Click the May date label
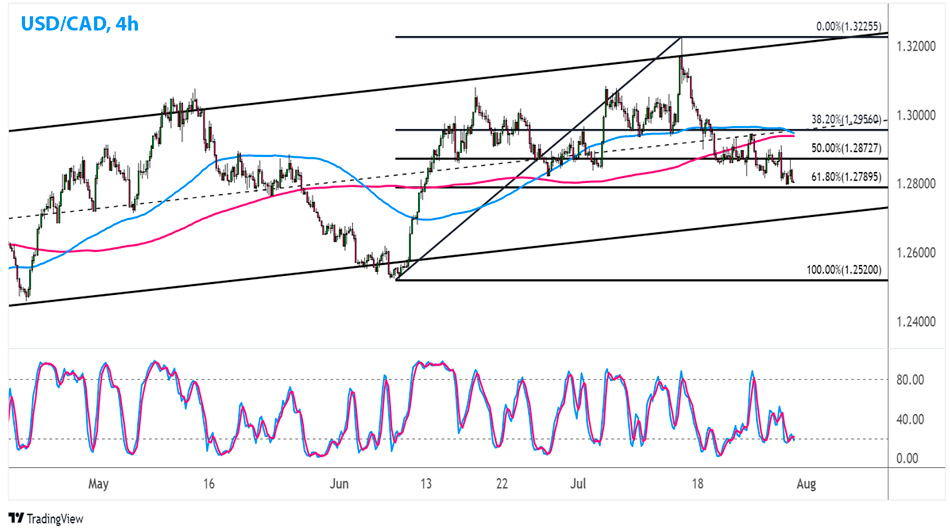The image size is (950, 532). [98, 484]
